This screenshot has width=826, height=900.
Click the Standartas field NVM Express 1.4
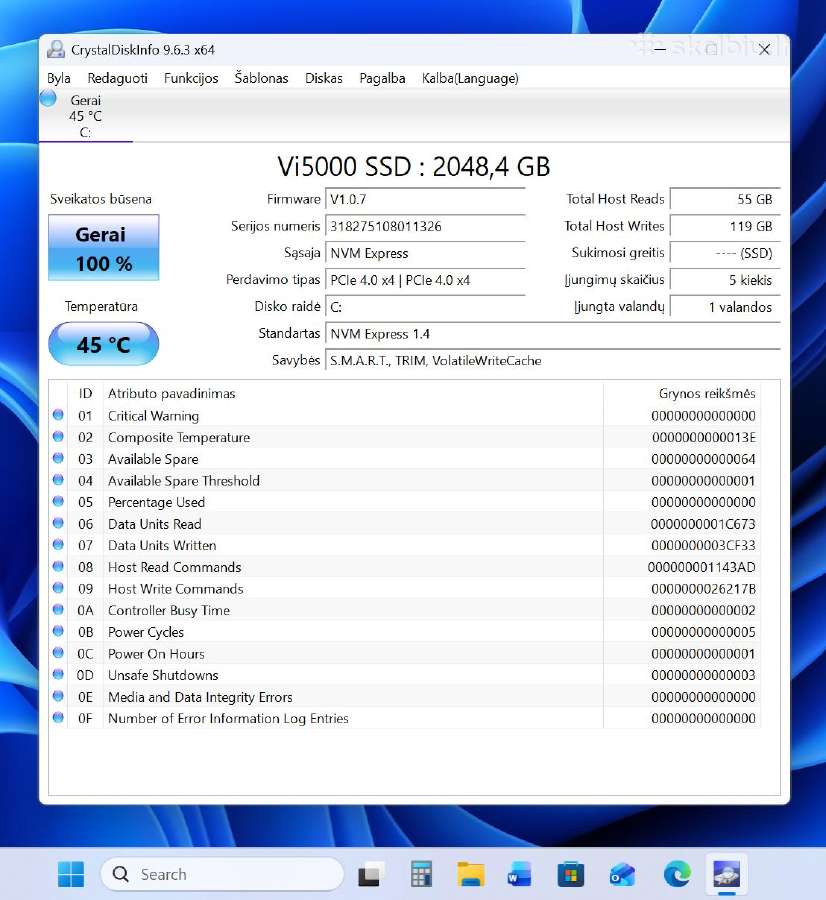[552, 334]
